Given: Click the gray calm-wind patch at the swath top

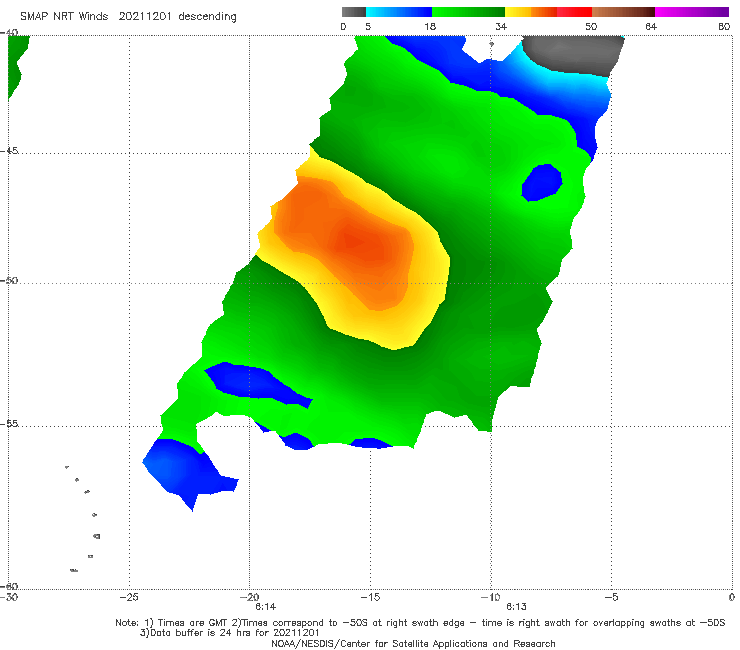Looking at the screenshot, I should click(573, 54).
